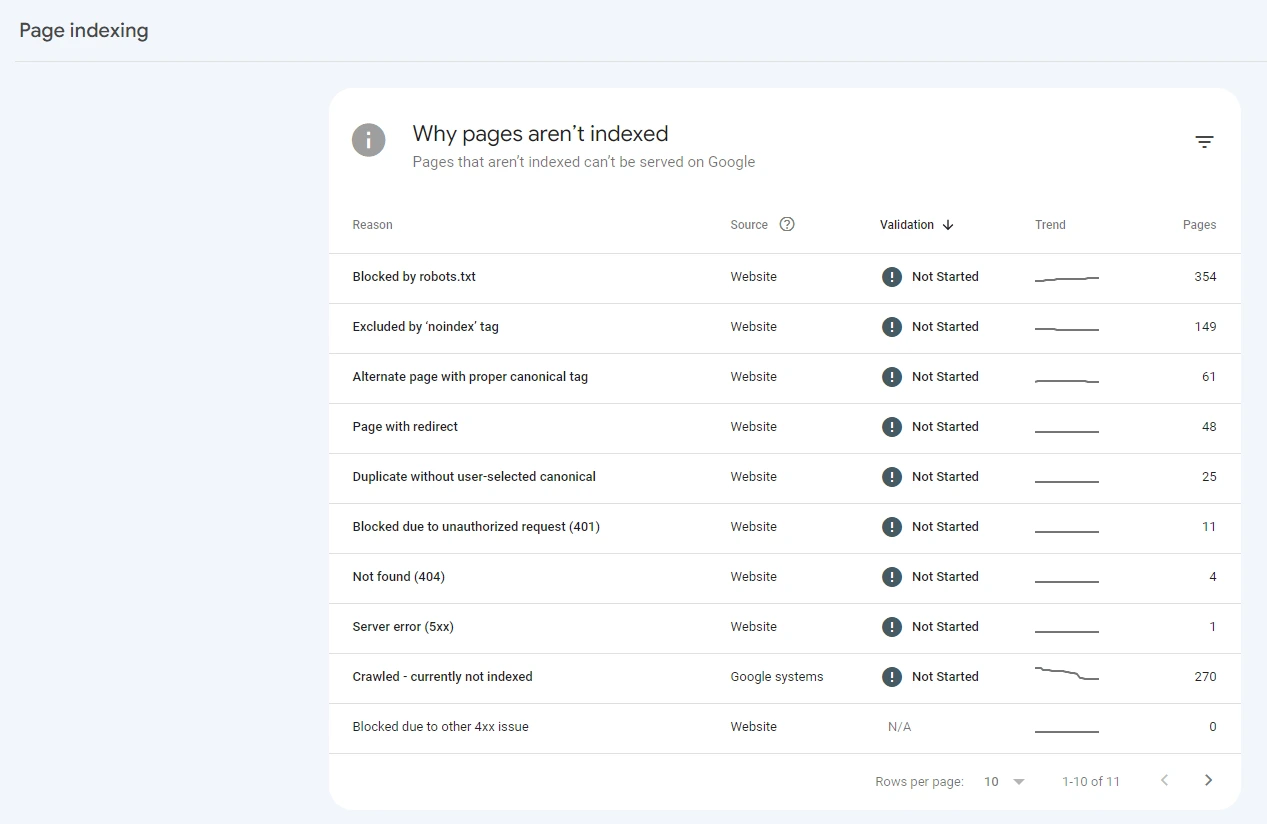Go to next page of results
Viewport: 1267px width, 824px height.
click(1208, 780)
